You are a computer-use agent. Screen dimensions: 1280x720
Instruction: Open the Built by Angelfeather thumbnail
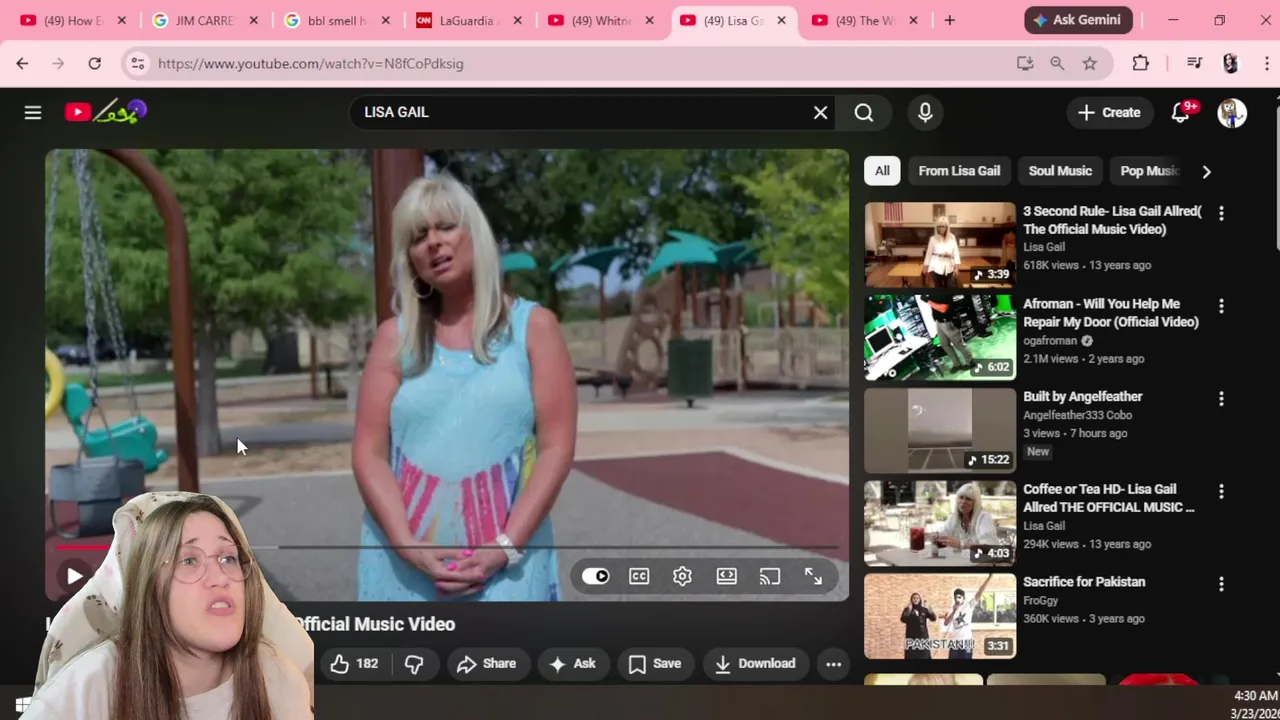point(940,430)
